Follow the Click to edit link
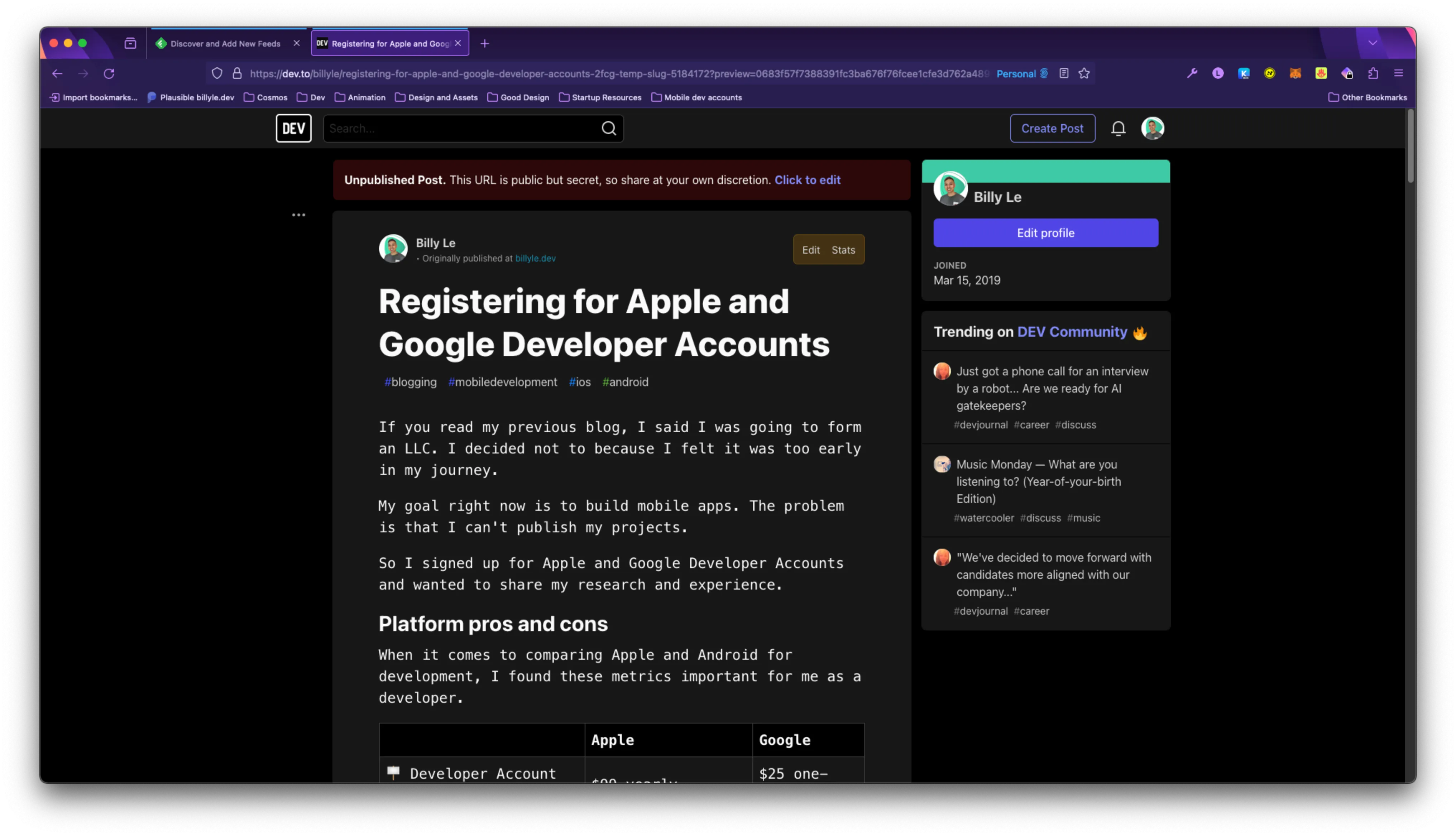 coord(807,180)
